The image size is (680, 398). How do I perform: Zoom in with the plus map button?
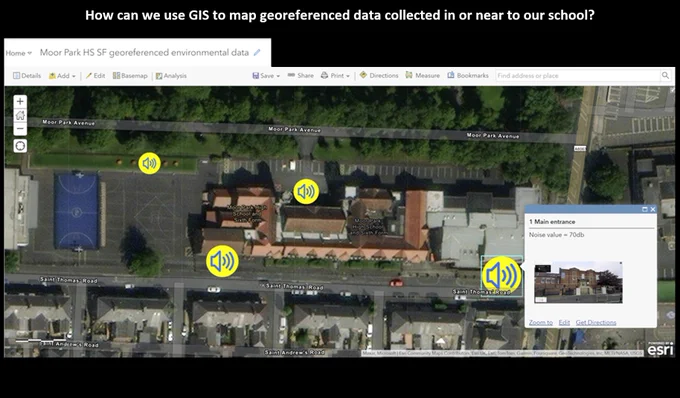pyautogui.click(x=20, y=101)
